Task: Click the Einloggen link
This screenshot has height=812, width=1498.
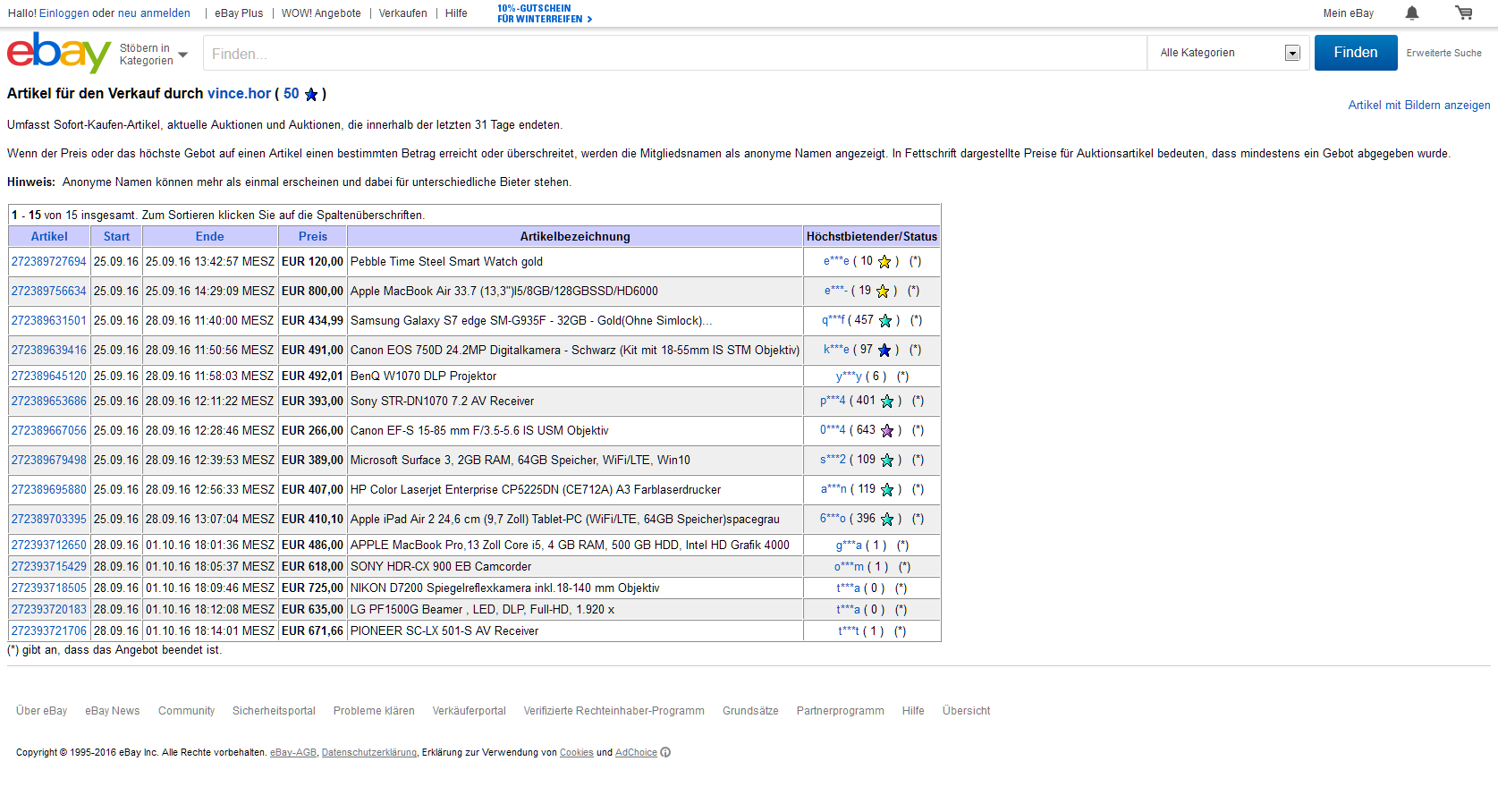Action: point(64,13)
